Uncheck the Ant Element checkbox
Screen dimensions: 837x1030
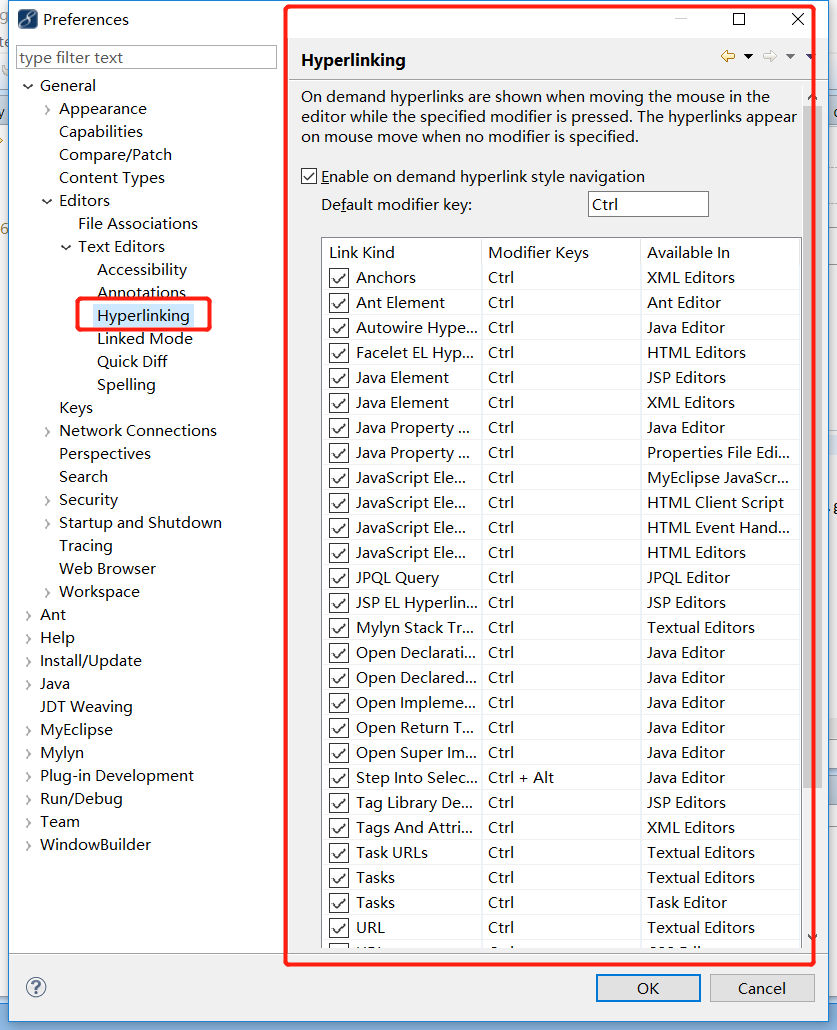point(339,303)
